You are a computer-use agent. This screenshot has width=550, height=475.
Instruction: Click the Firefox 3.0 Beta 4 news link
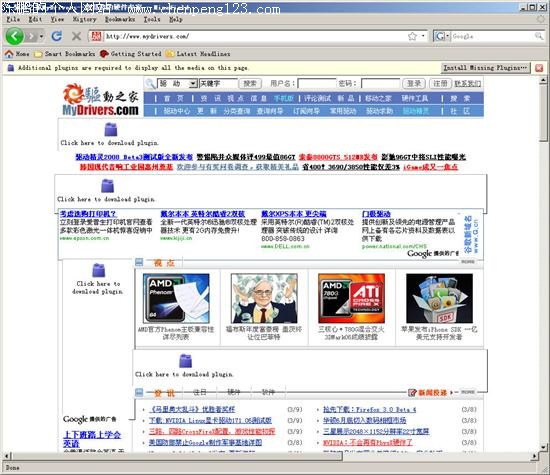369,409
